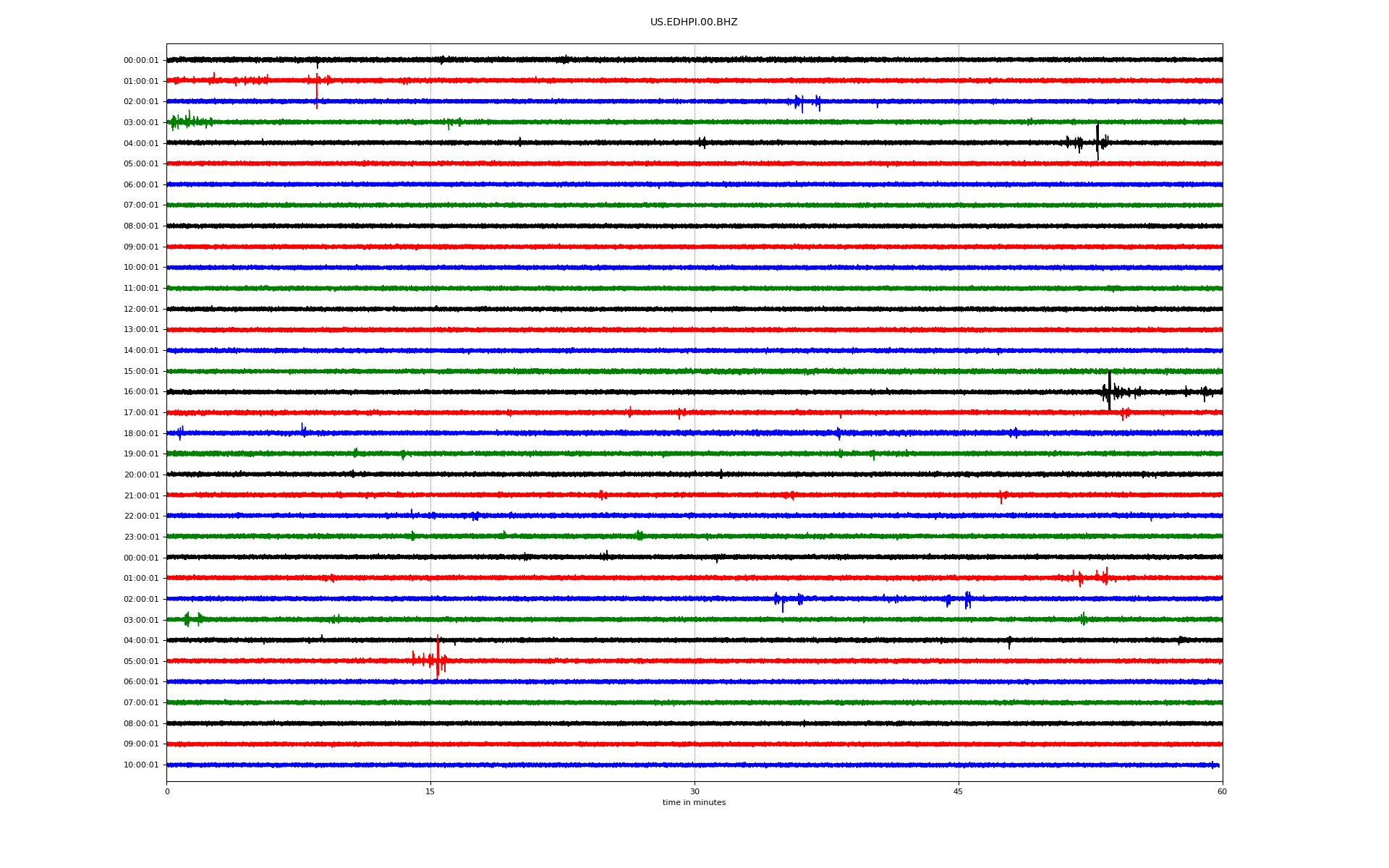The height and width of the screenshot is (868, 1389).
Task: Select the 17:00:01 row label
Action: pos(141,413)
